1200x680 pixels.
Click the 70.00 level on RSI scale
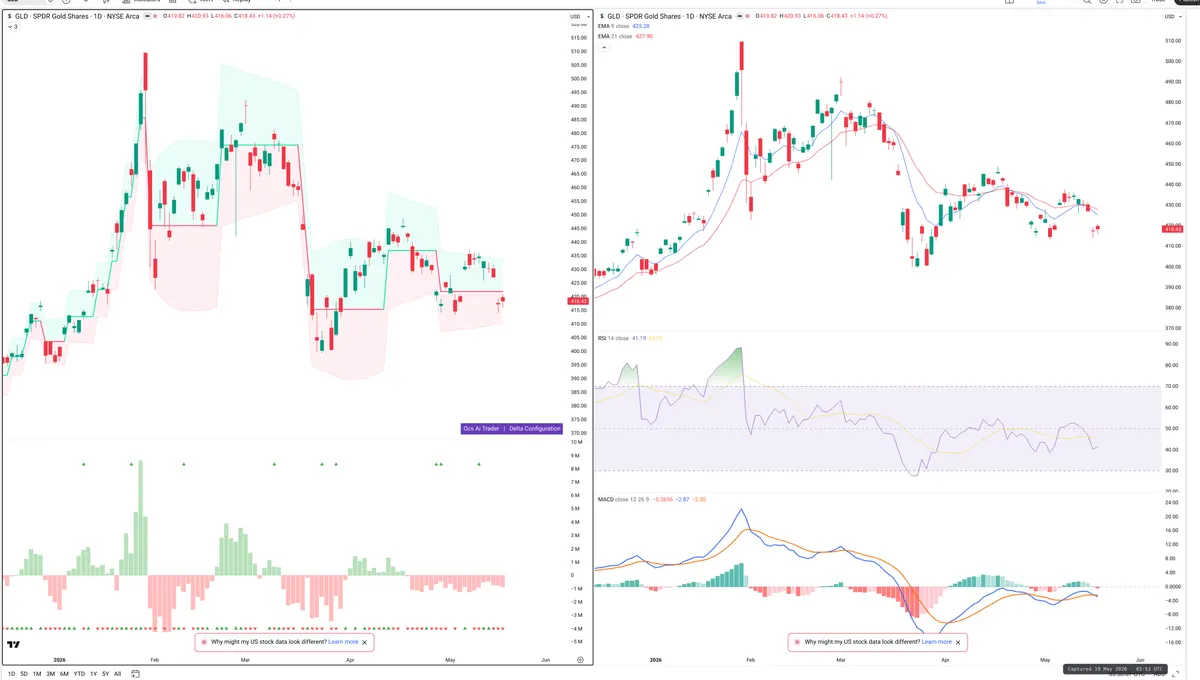point(1171,386)
